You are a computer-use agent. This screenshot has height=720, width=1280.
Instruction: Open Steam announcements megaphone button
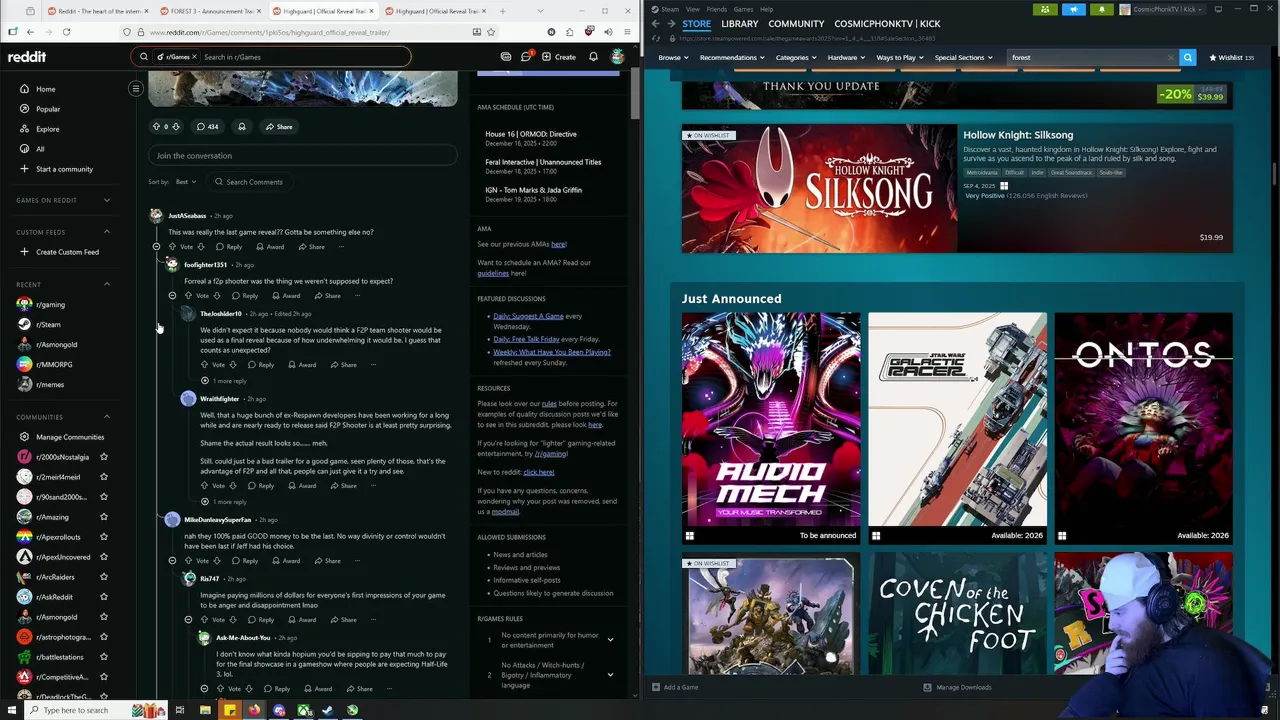tap(1073, 9)
